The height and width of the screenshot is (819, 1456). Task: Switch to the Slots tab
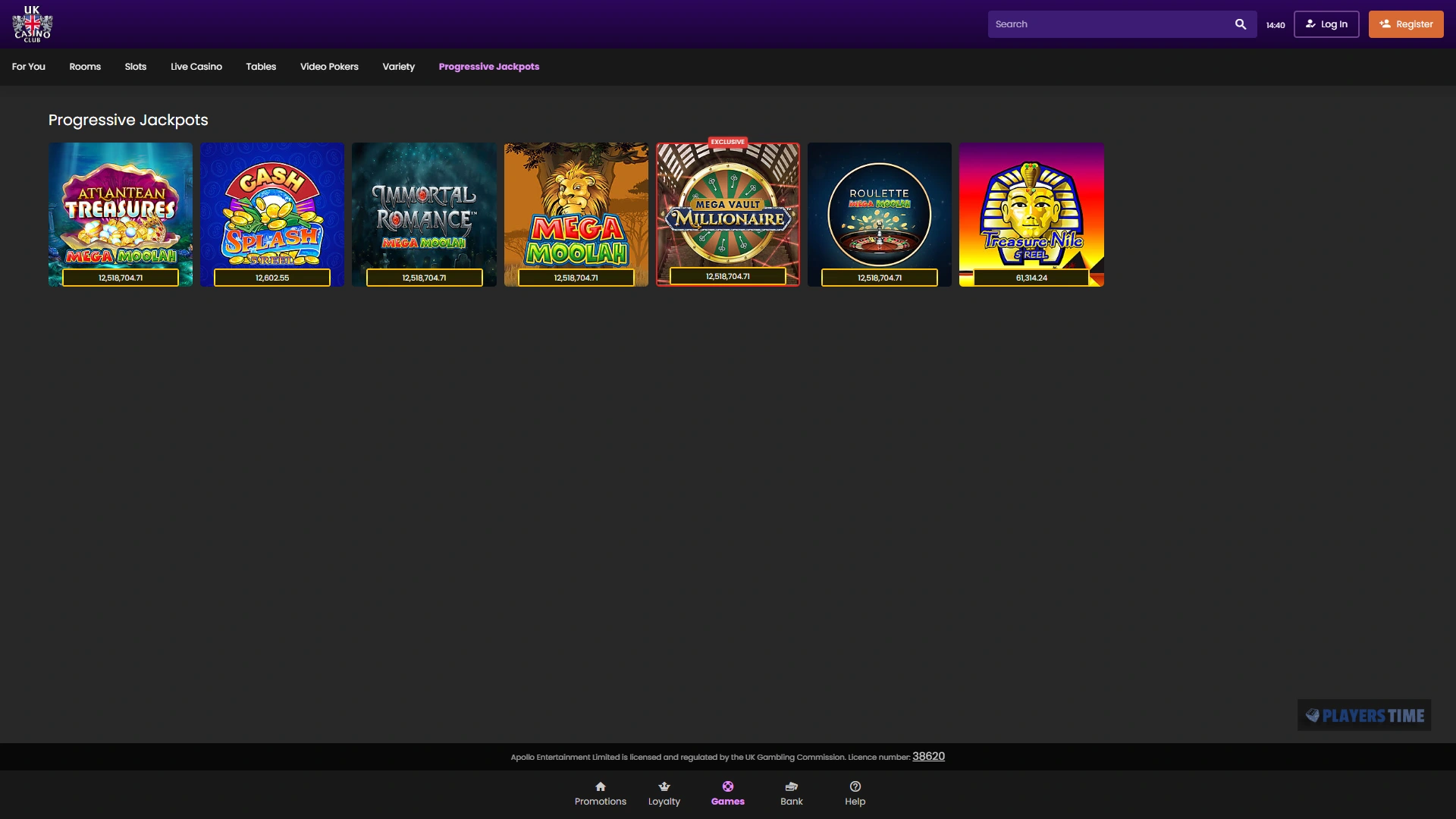pyautogui.click(x=136, y=67)
